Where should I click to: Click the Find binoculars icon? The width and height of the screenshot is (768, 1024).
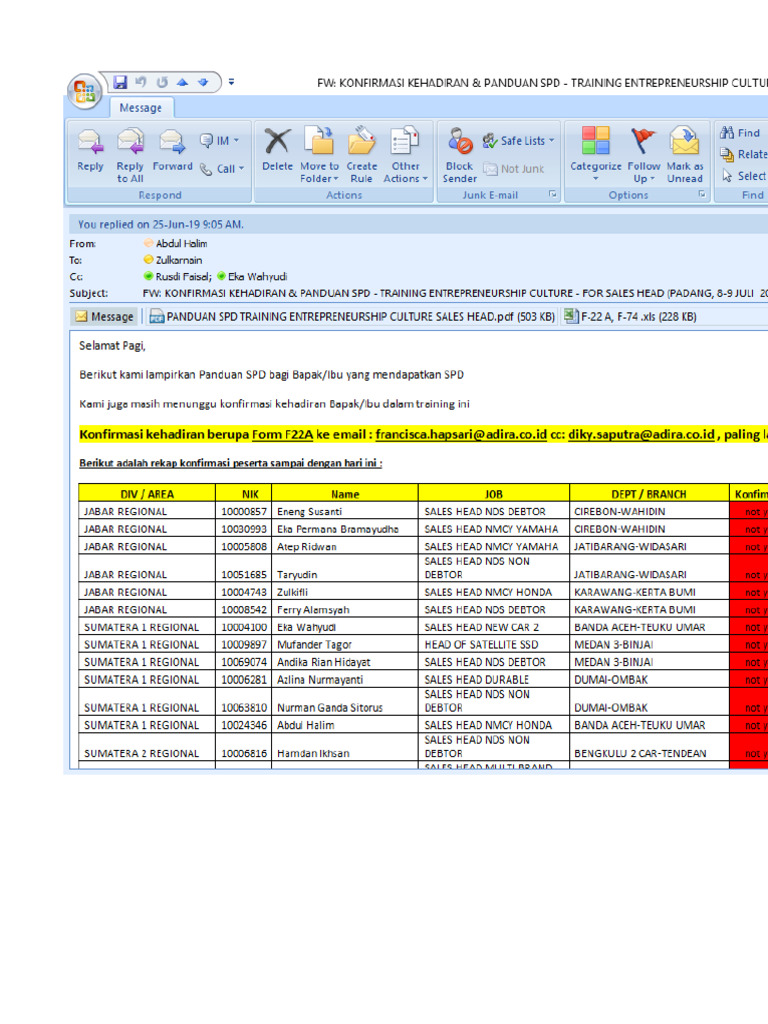coord(727,133)
